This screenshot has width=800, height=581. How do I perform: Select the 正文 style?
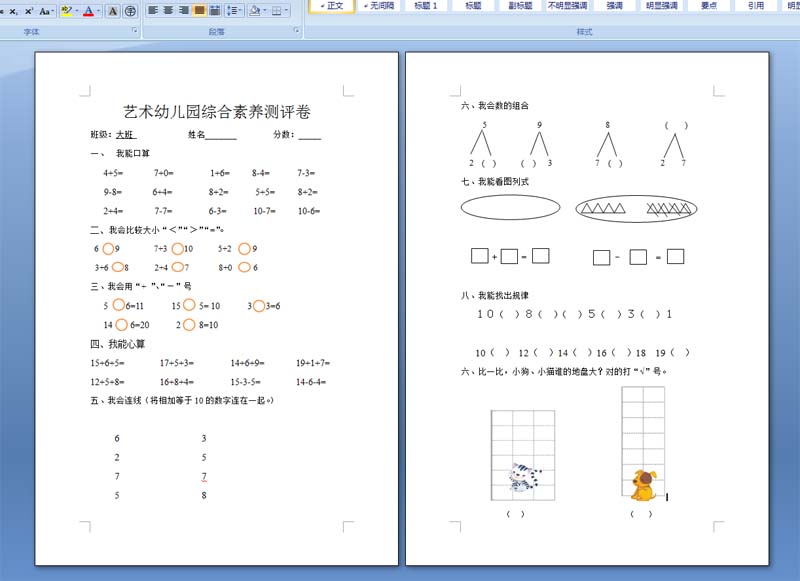(332, 6)
